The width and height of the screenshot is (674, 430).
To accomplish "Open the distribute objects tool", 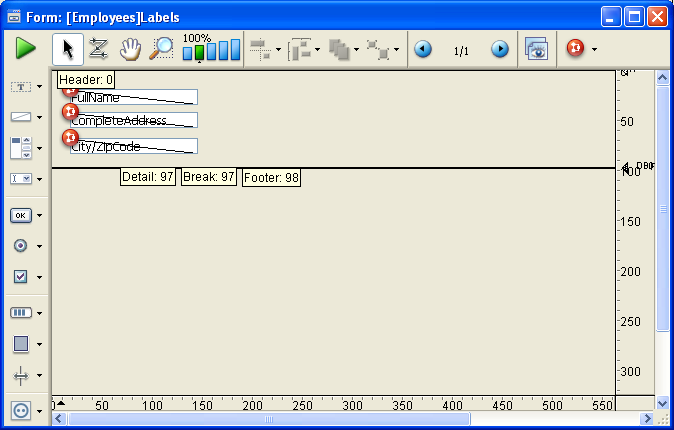I will pyautogui.click(x=300, y=49).
